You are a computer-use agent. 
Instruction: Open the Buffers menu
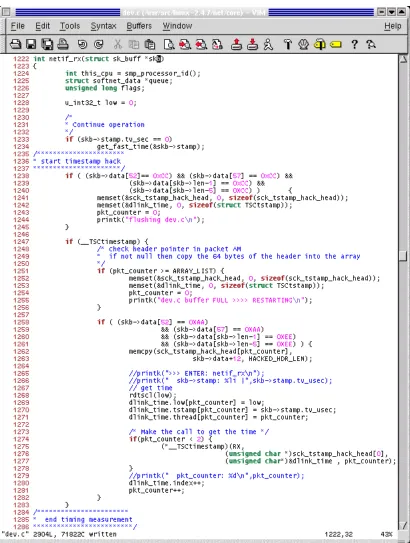139,26
